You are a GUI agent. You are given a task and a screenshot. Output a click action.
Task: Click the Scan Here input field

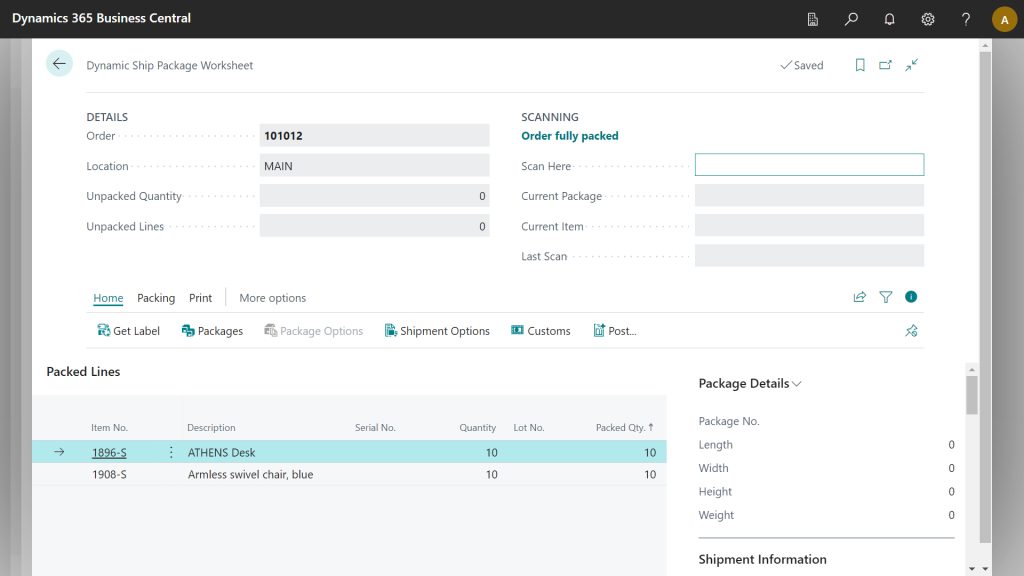pos(809,164)
